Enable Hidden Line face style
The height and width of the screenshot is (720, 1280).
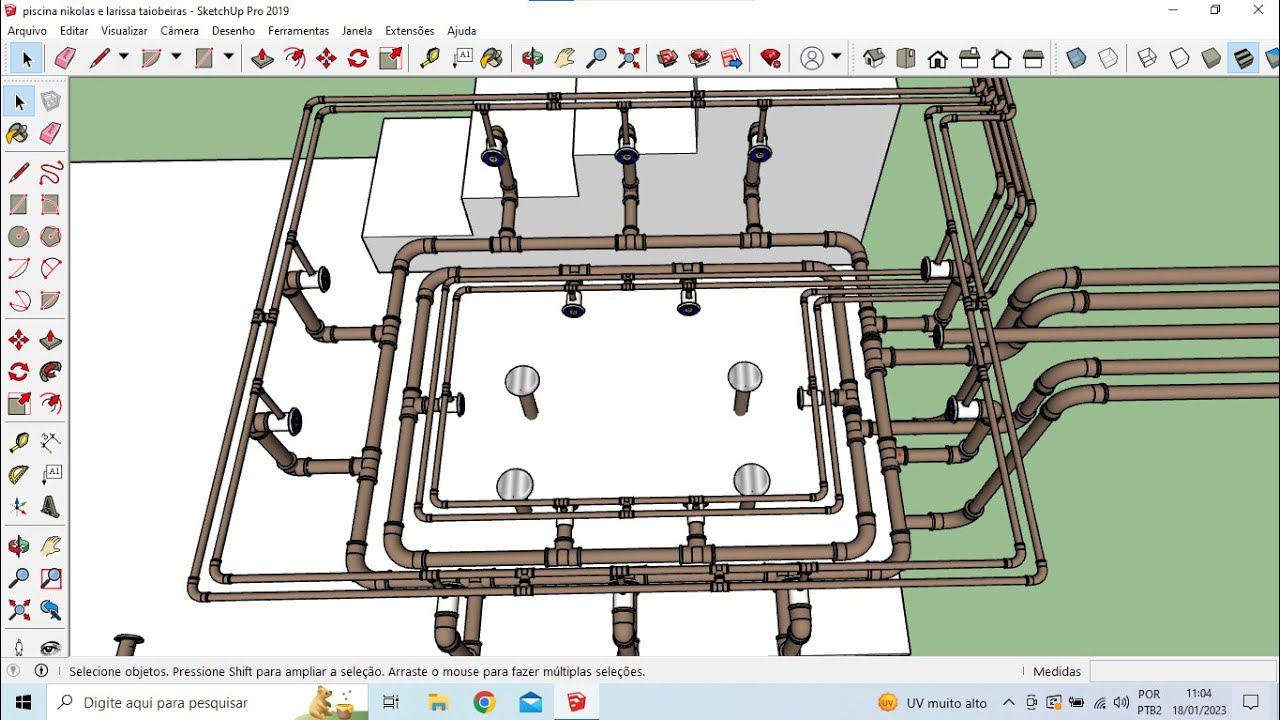[1180, 58]
